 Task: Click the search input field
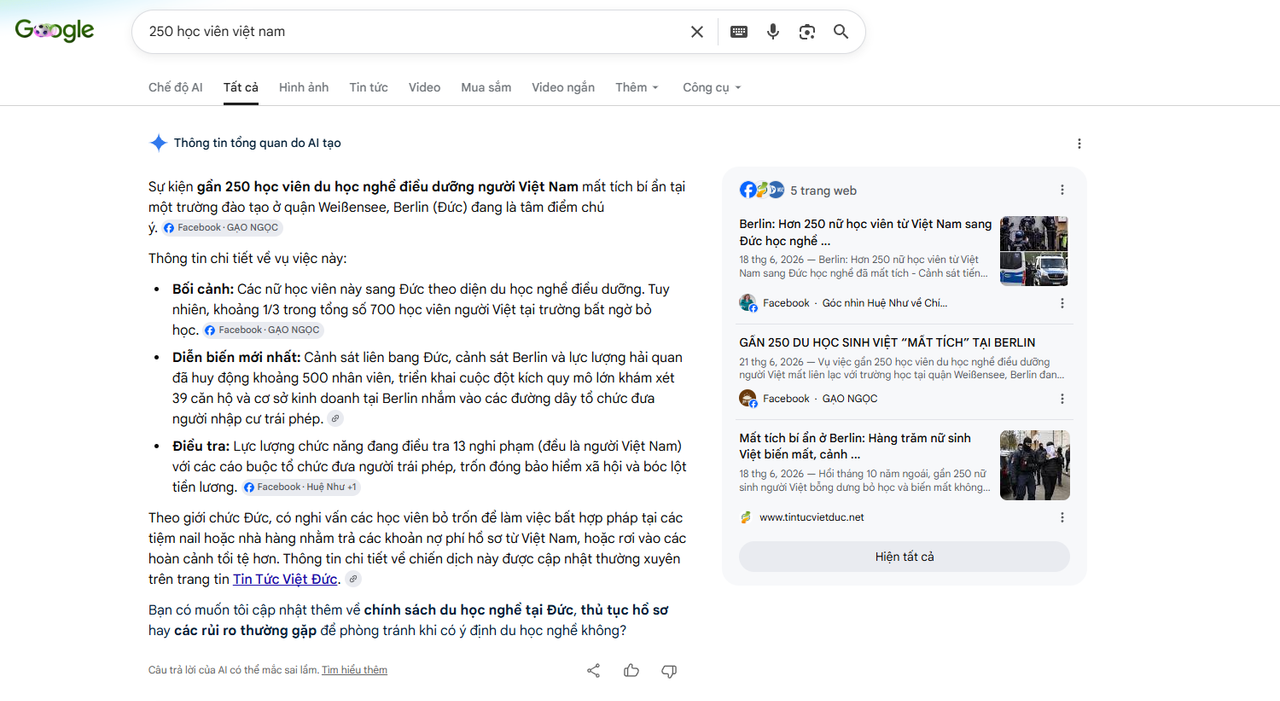[415, 32]
